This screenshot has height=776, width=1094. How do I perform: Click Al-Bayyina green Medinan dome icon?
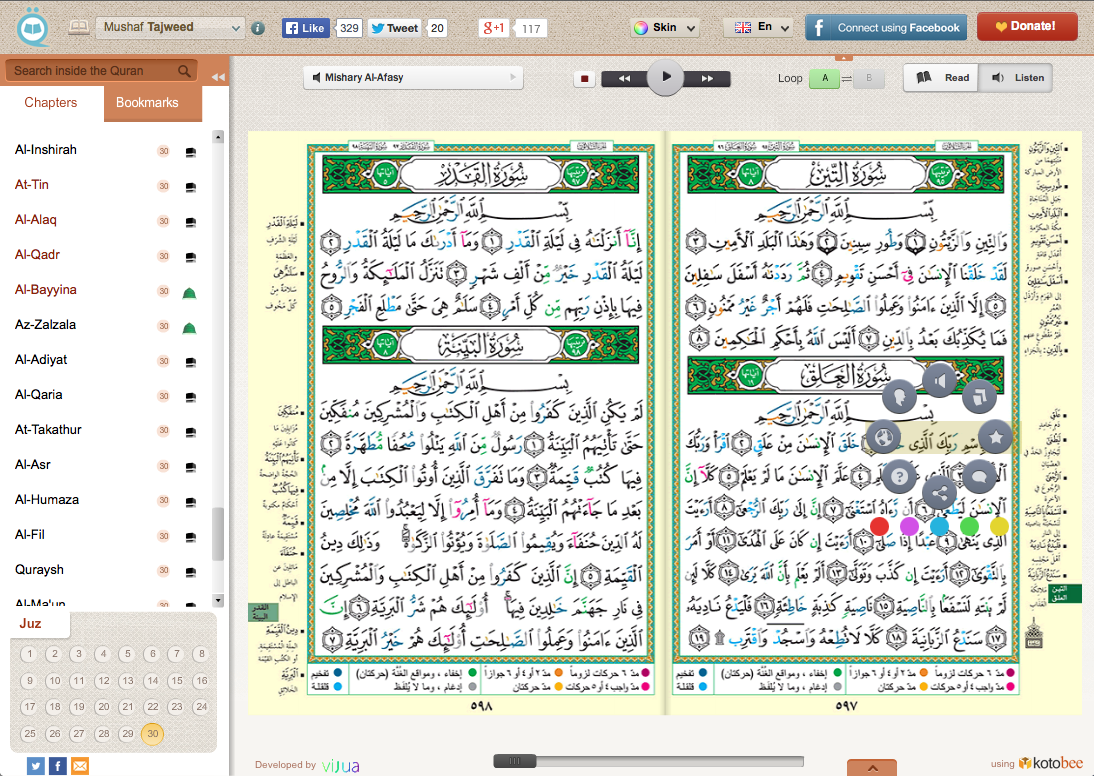189,293
